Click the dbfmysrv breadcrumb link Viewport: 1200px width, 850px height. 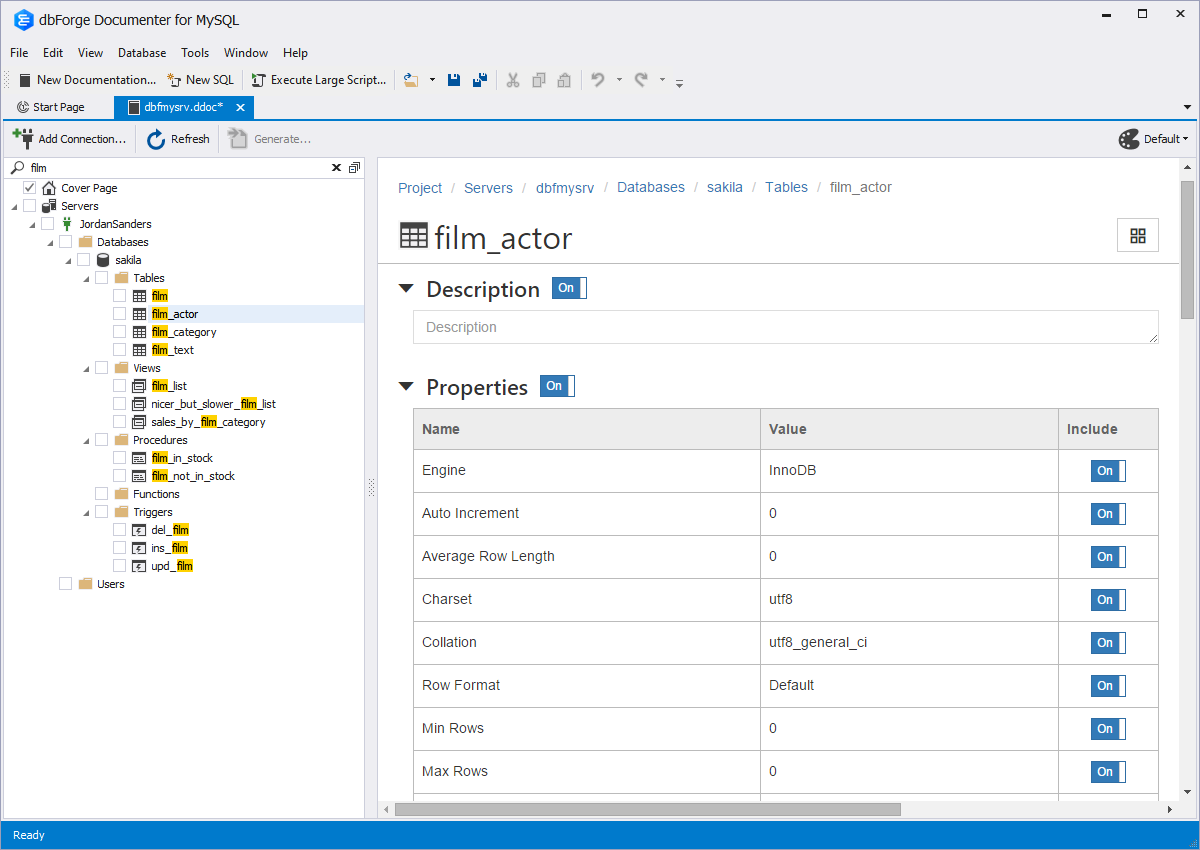click(x=565, y=187)
